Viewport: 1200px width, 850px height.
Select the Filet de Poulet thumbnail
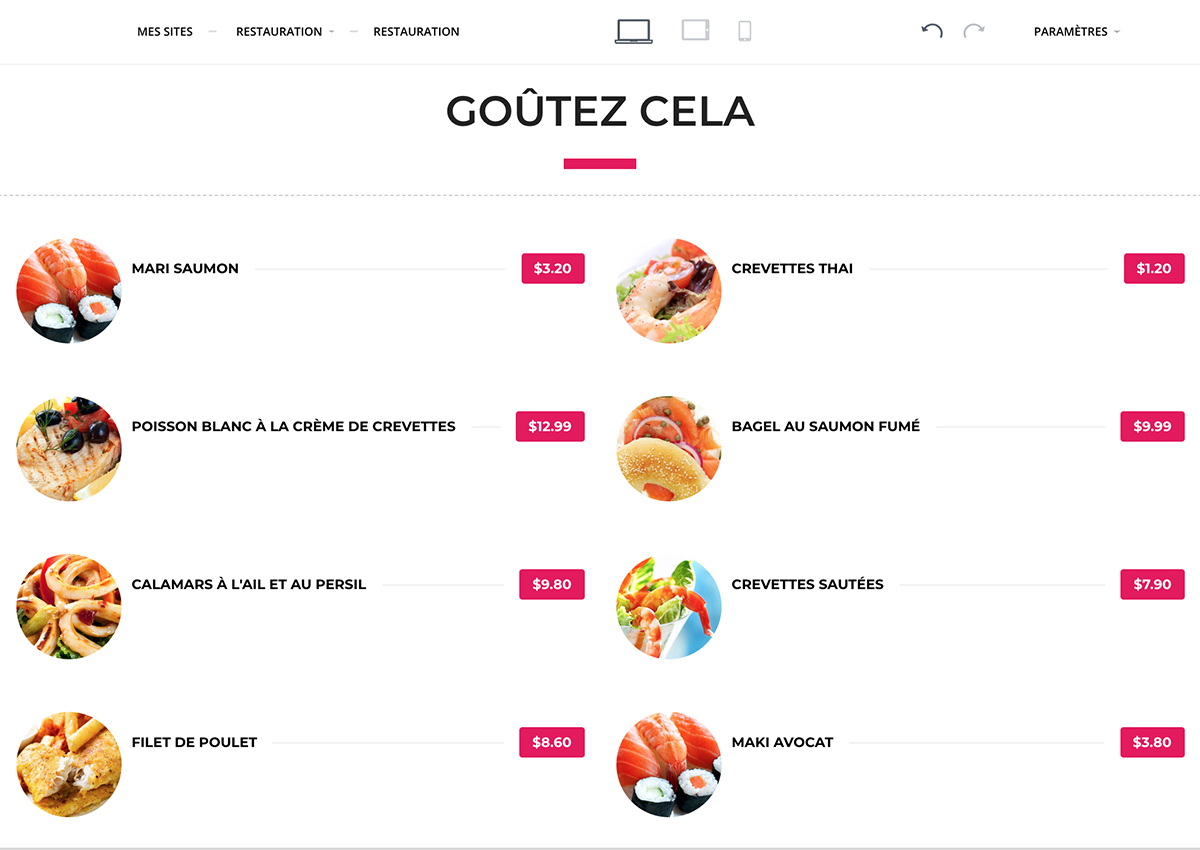click(x=69, y=764)
